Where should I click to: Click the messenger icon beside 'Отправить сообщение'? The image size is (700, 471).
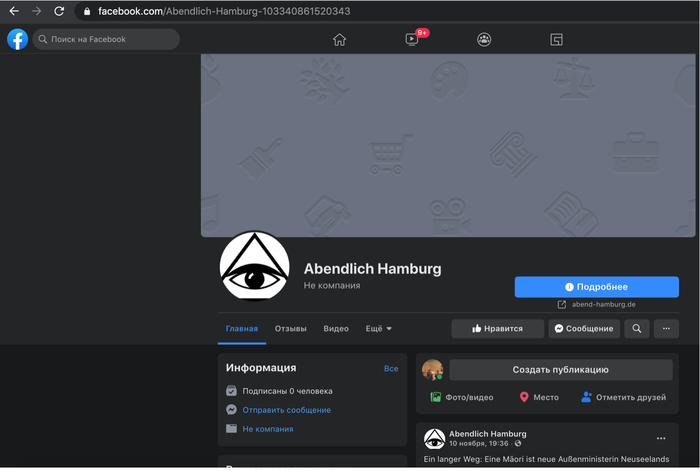(231, 409)
